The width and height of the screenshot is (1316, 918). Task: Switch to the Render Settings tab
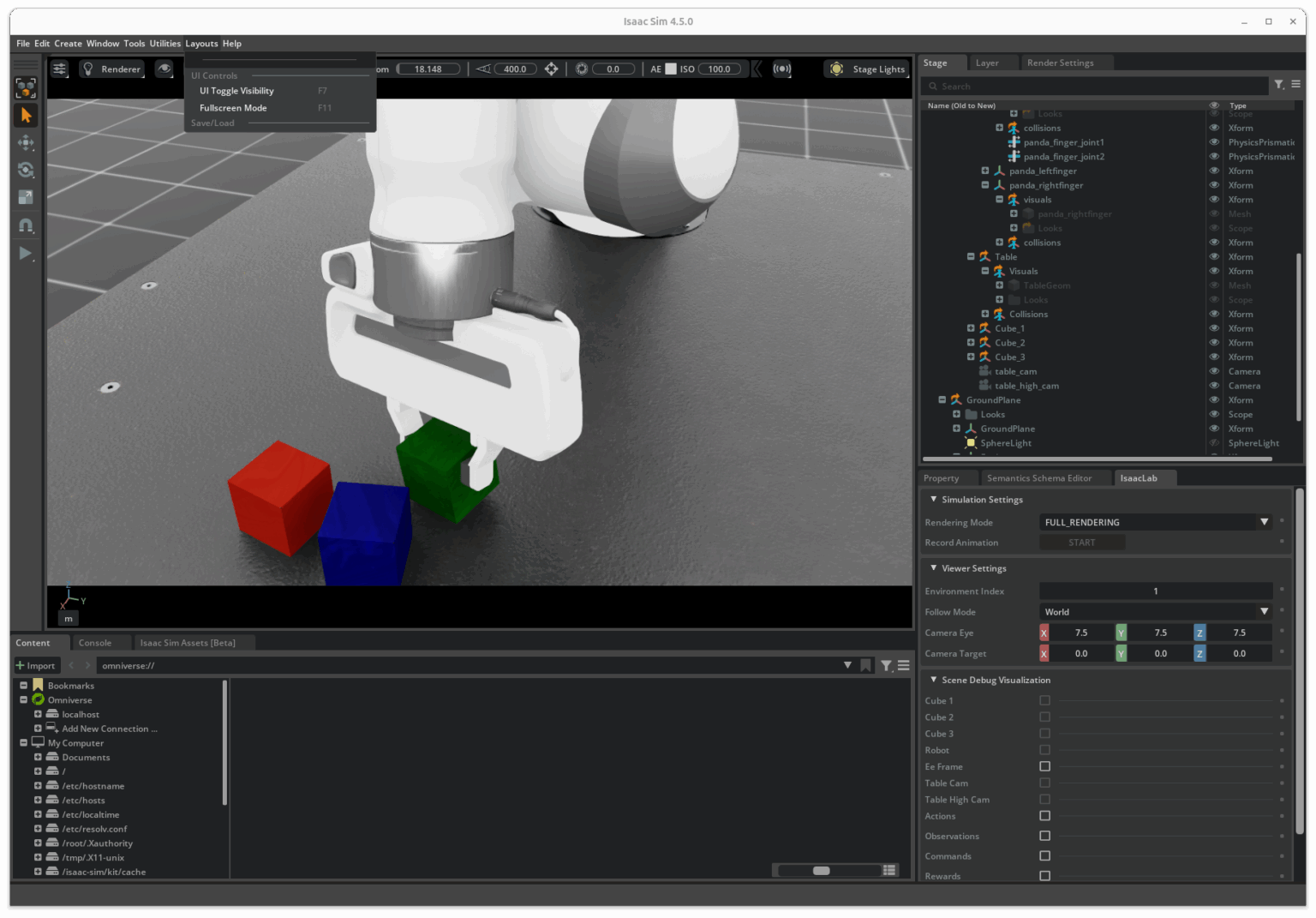coord(1060,63)
